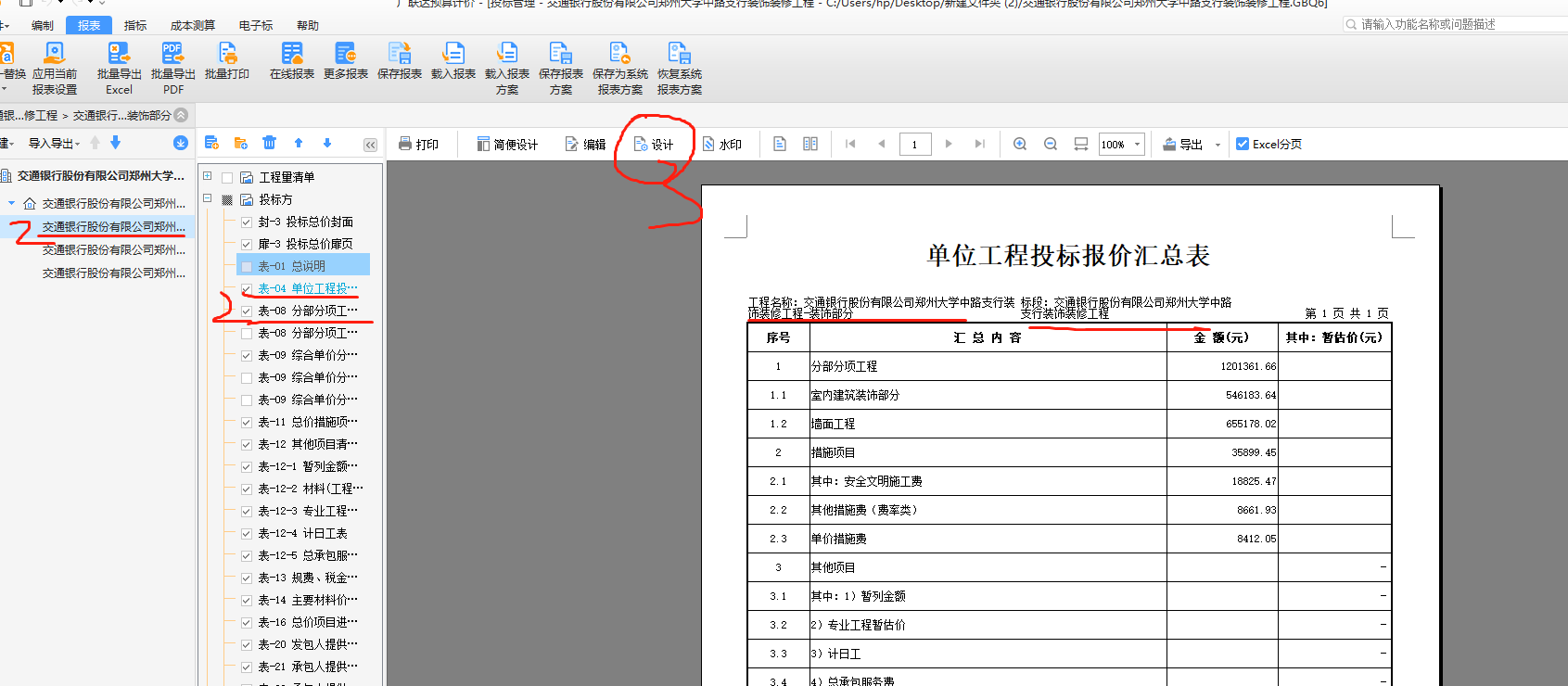Click the 导出 export button
The image size is (1568, 686).
tap(1183, 145)
